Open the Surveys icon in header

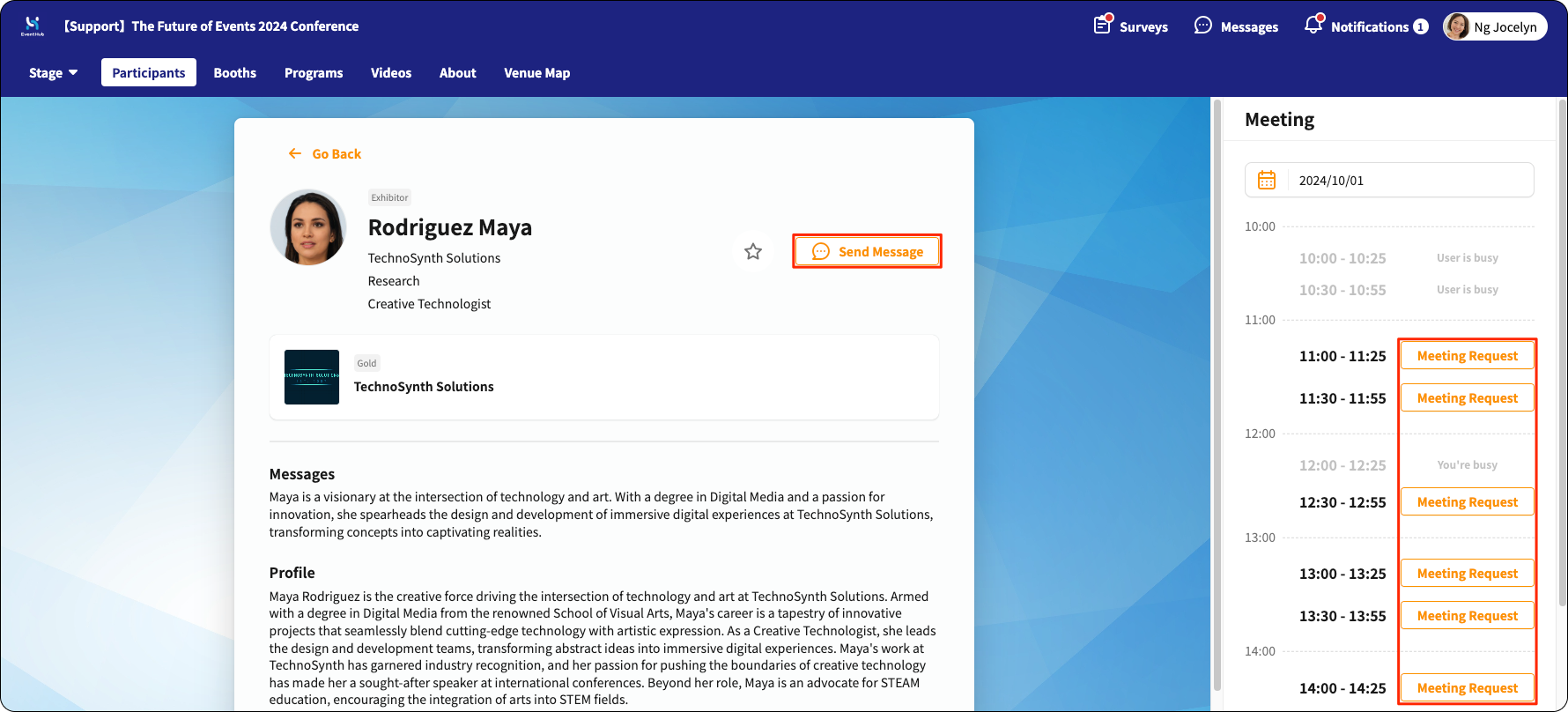coord(1103,25)
